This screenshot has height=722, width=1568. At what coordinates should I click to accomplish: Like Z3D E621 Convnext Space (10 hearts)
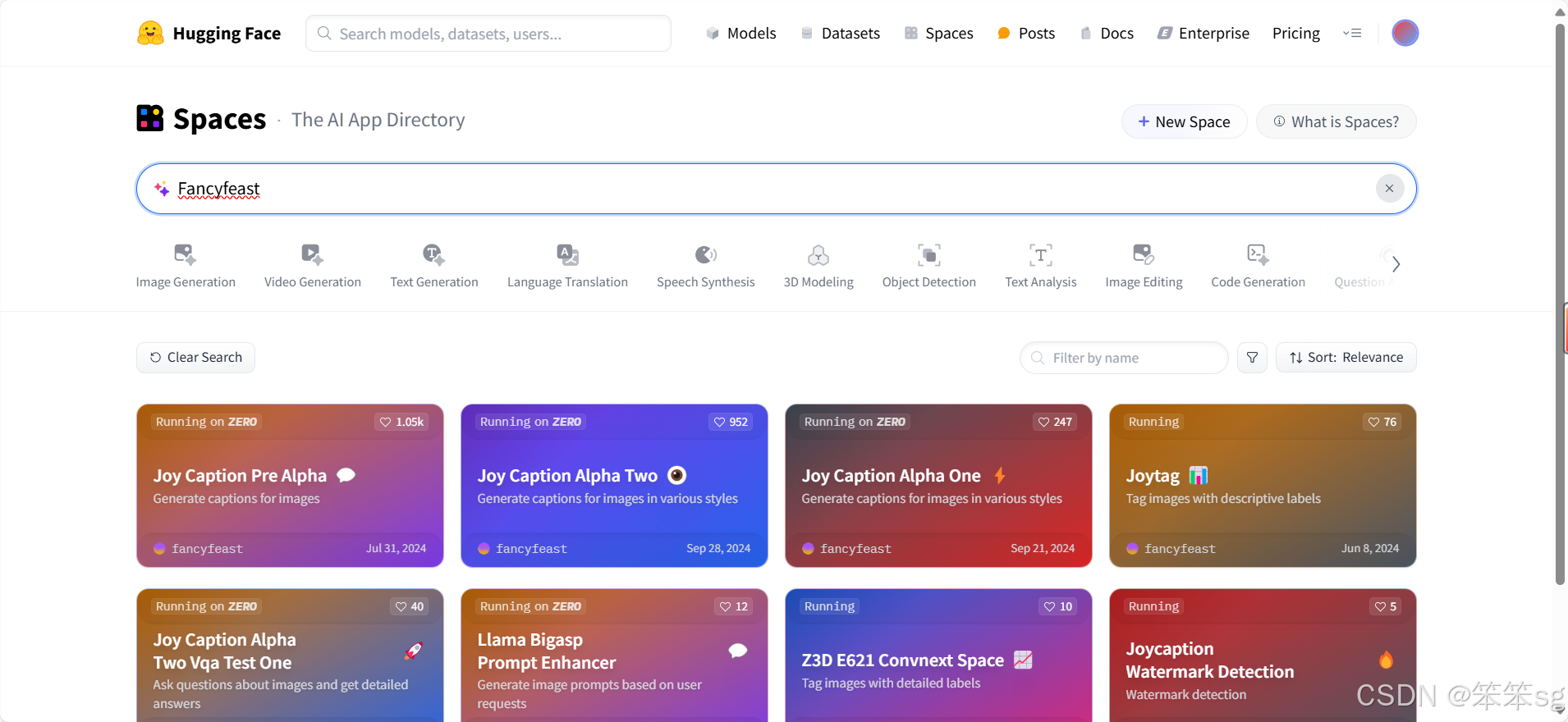tap(1057, 606)
